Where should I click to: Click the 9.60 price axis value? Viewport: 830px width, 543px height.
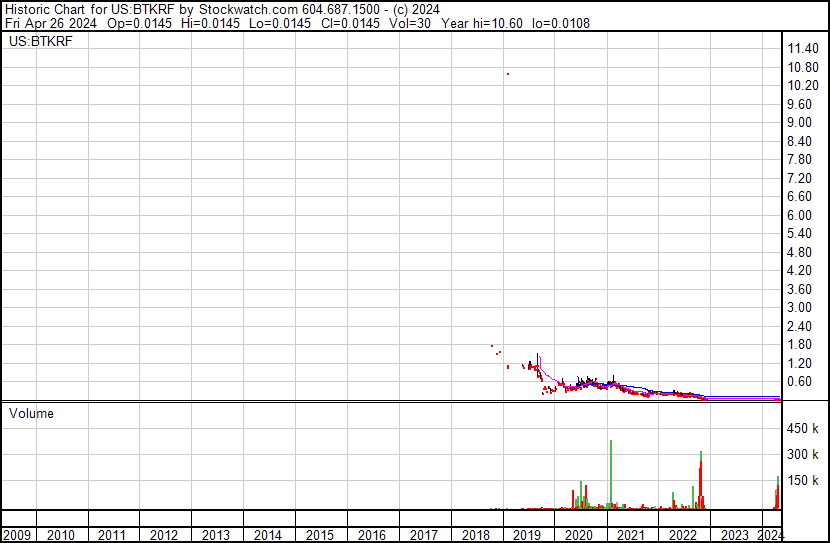pyautogui.click(x=799, y=104)
